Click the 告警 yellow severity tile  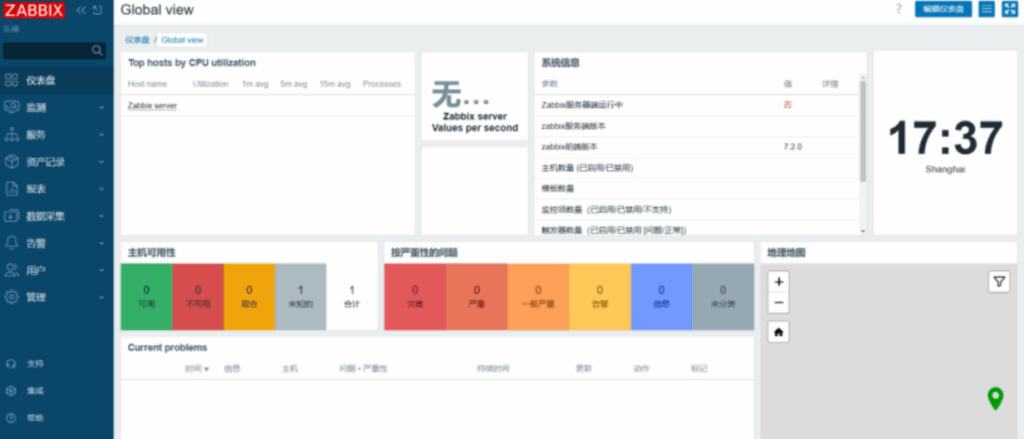pyautogui.click(x=600, y=297)
